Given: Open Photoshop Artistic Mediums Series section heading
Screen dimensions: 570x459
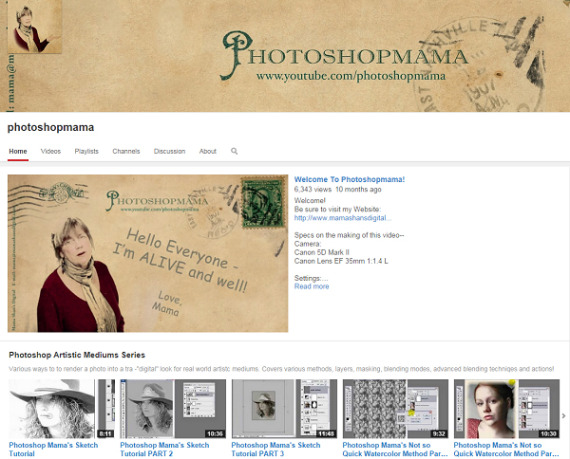Looking at the screenshot, I should click(x=77, y=355).
